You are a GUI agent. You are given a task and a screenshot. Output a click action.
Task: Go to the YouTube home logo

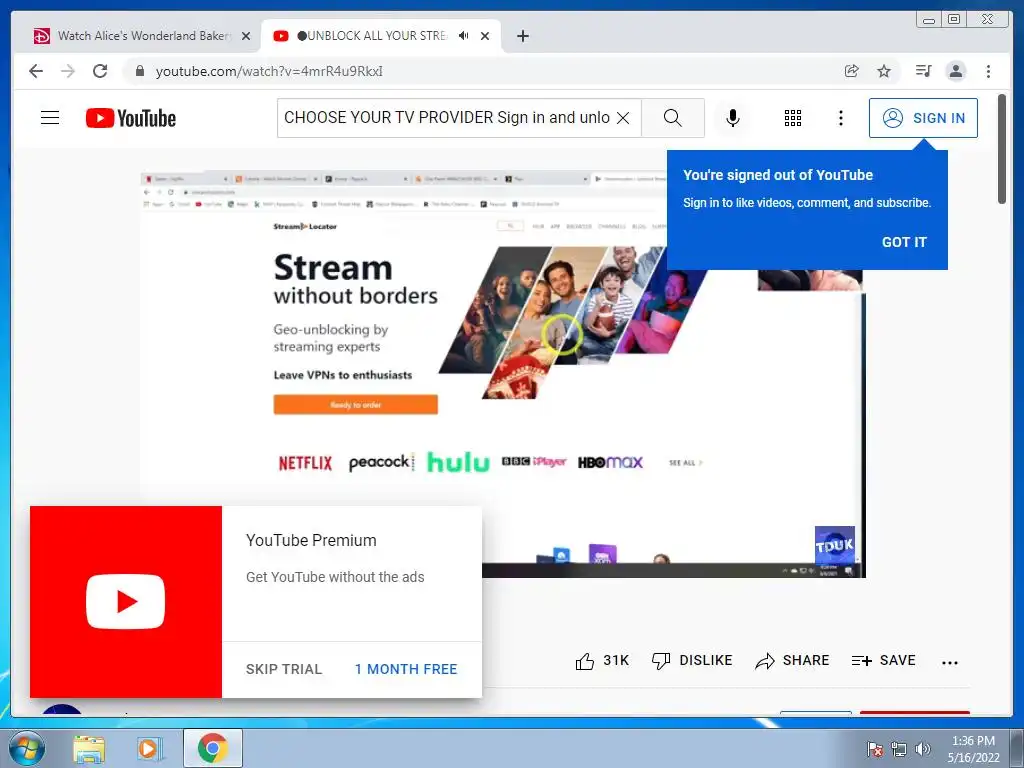[131, 118]
